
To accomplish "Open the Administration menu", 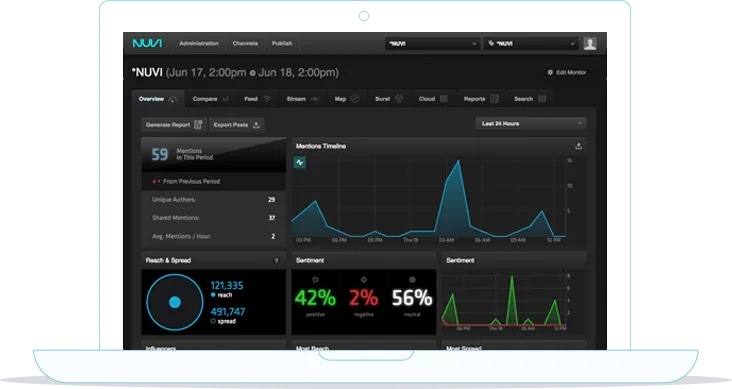I will click(x=199, y=43).
